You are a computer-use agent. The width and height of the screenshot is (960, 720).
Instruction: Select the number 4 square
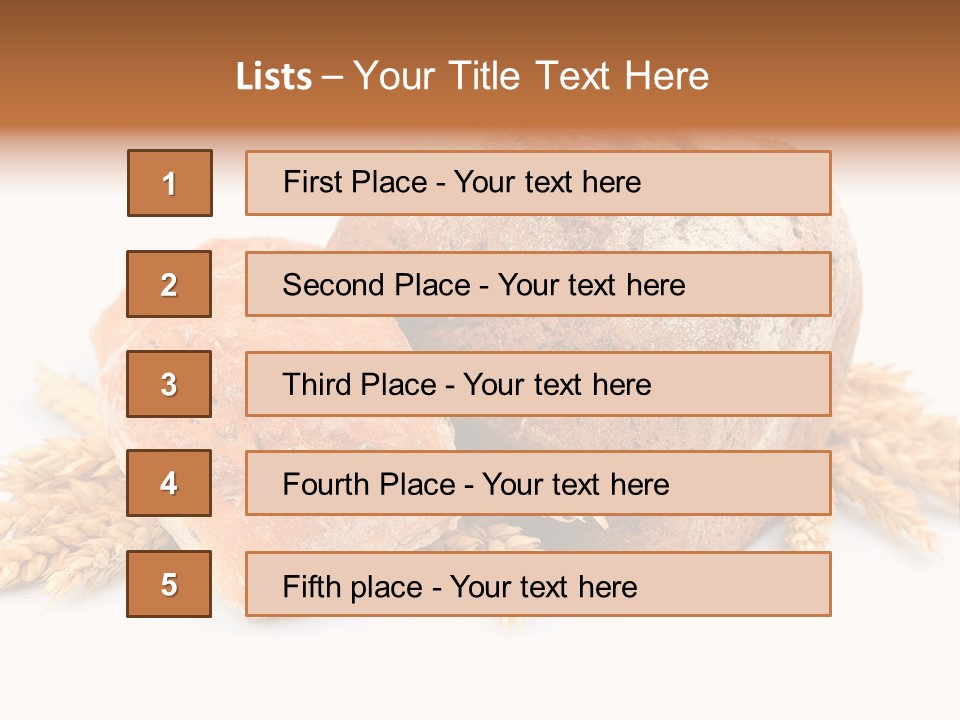(169, 483)
